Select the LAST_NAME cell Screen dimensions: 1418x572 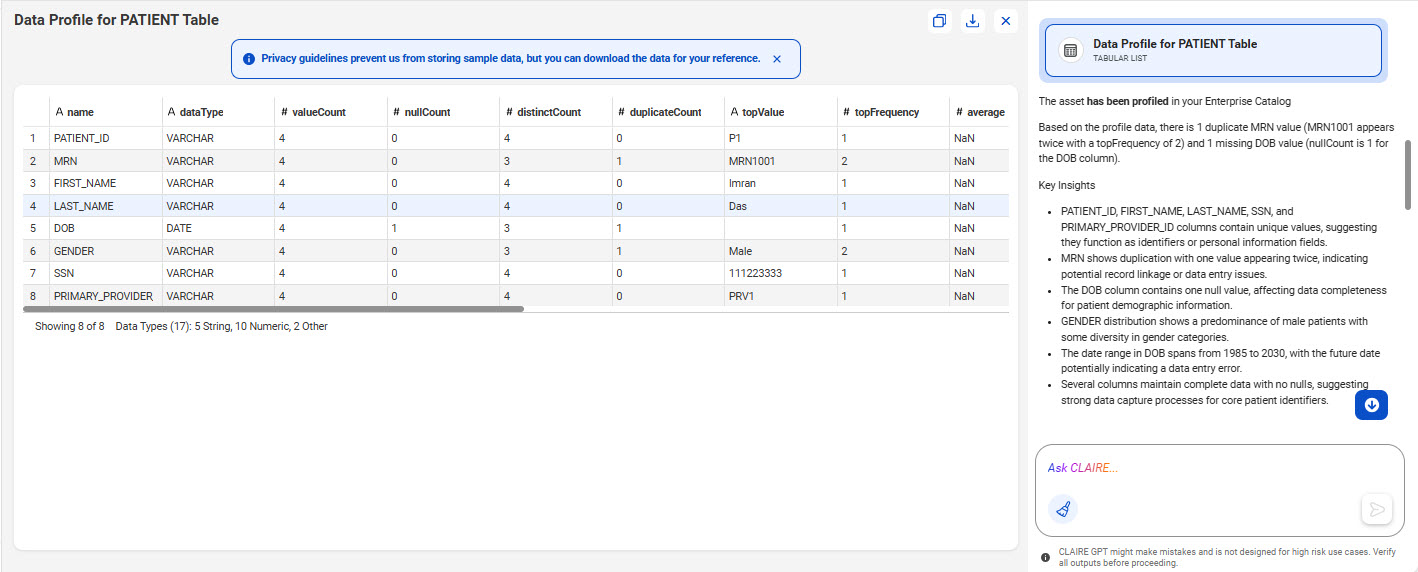(x=105, y=206)
